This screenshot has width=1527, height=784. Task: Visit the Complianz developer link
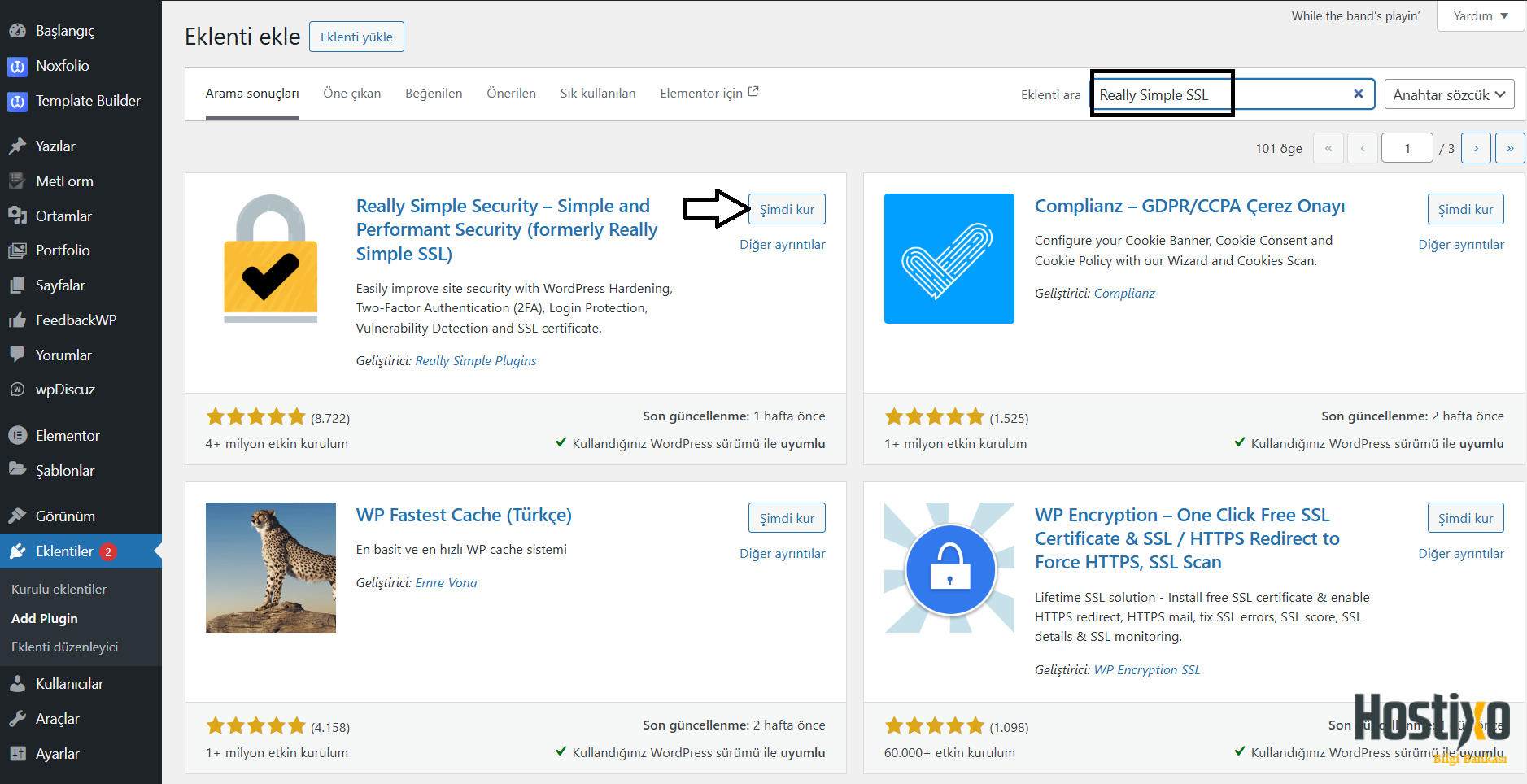(1124, 294)
